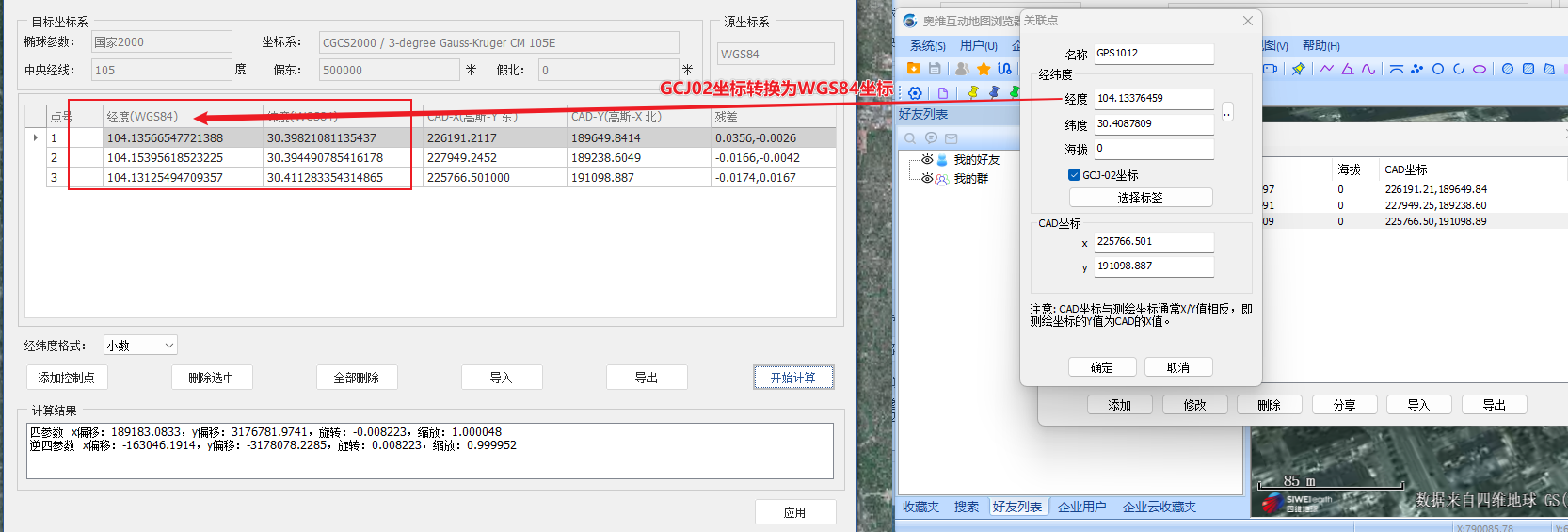This screenshot has width=1568, height=532.
Task: Click the orange folder download icon
Action: tap(913, 69)
